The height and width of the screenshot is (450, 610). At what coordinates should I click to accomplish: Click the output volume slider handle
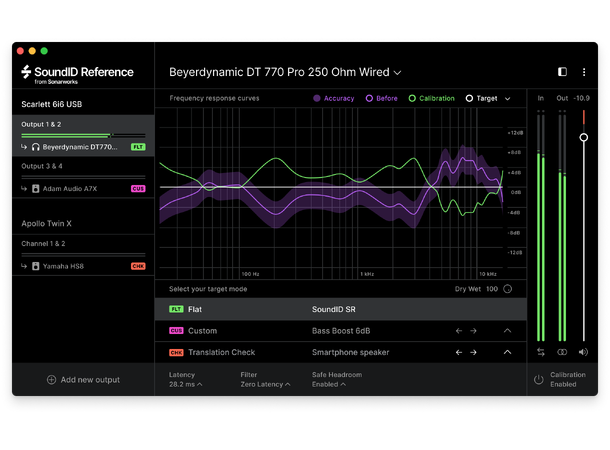[x=584, y=137]
